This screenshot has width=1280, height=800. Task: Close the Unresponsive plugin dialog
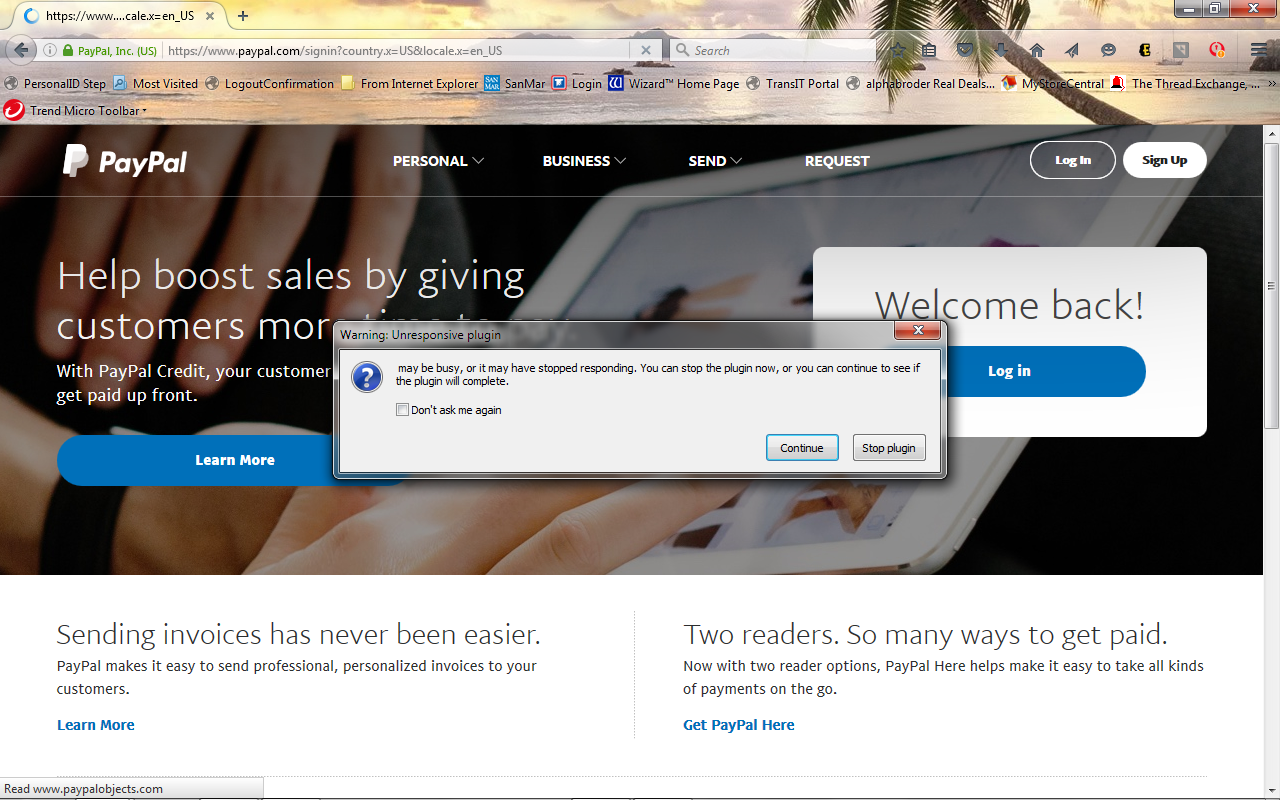click(x=916, y=331)
